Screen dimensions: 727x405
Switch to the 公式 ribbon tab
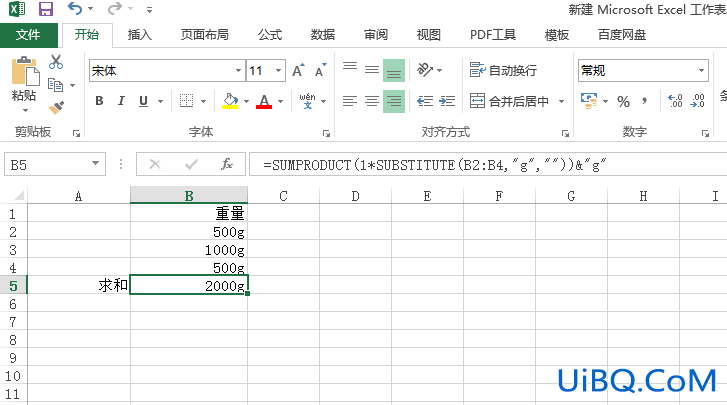click(x=270, y=35)
